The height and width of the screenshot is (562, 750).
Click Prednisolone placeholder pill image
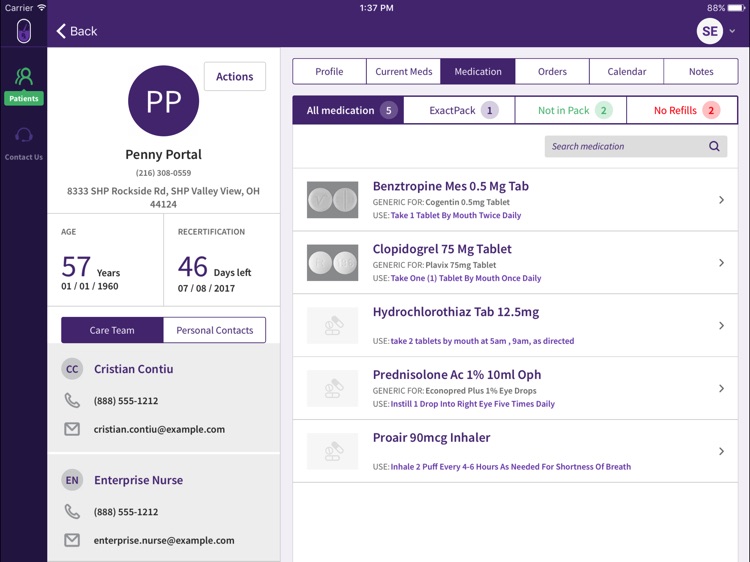(x=332, y=388)
